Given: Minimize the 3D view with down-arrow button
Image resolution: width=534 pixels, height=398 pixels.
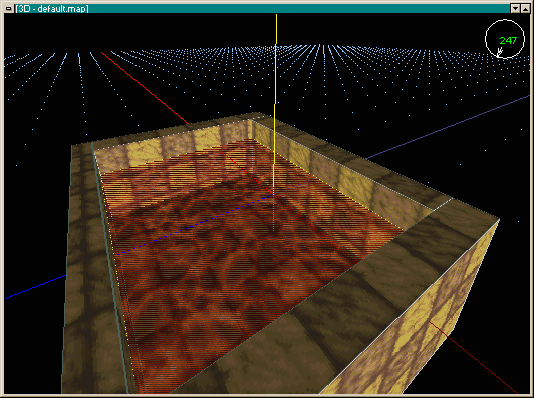Looking at the screenshot, I should [x=516, y=9].
